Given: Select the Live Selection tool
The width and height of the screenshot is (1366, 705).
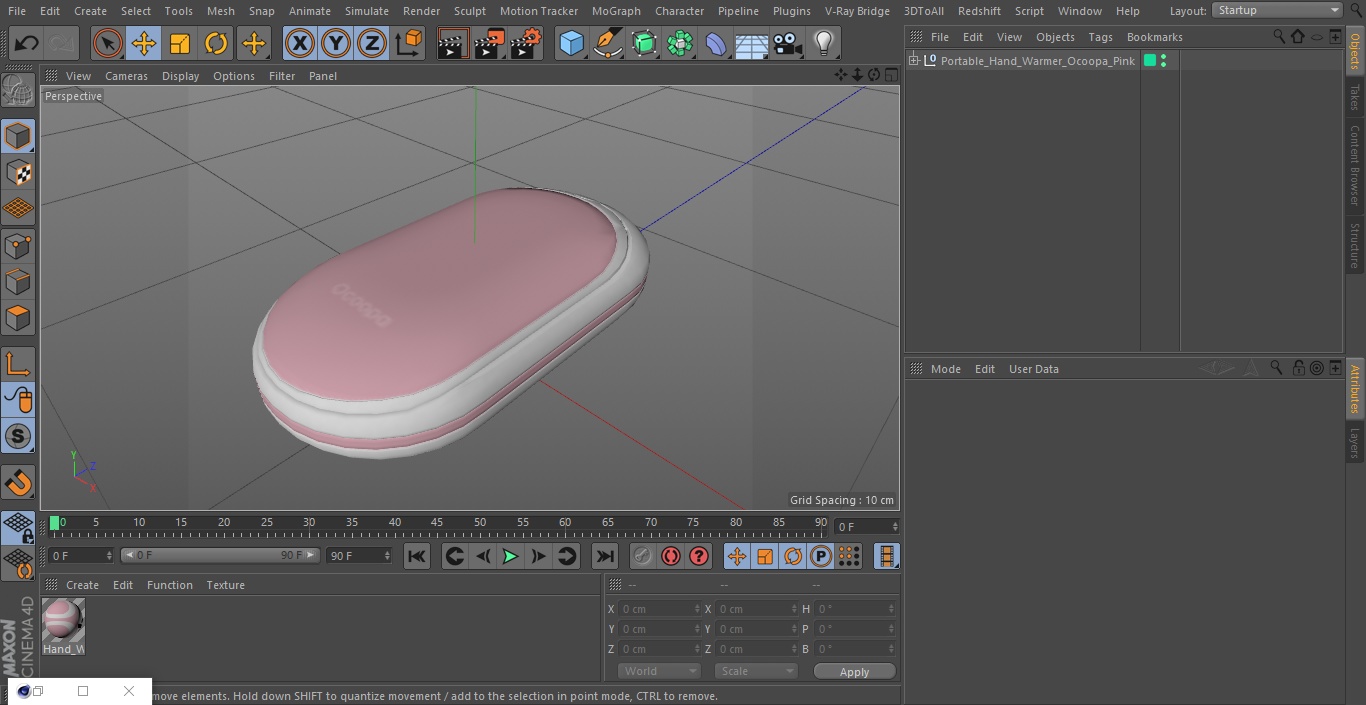Looking at the screenshot, I should (108, 43).
